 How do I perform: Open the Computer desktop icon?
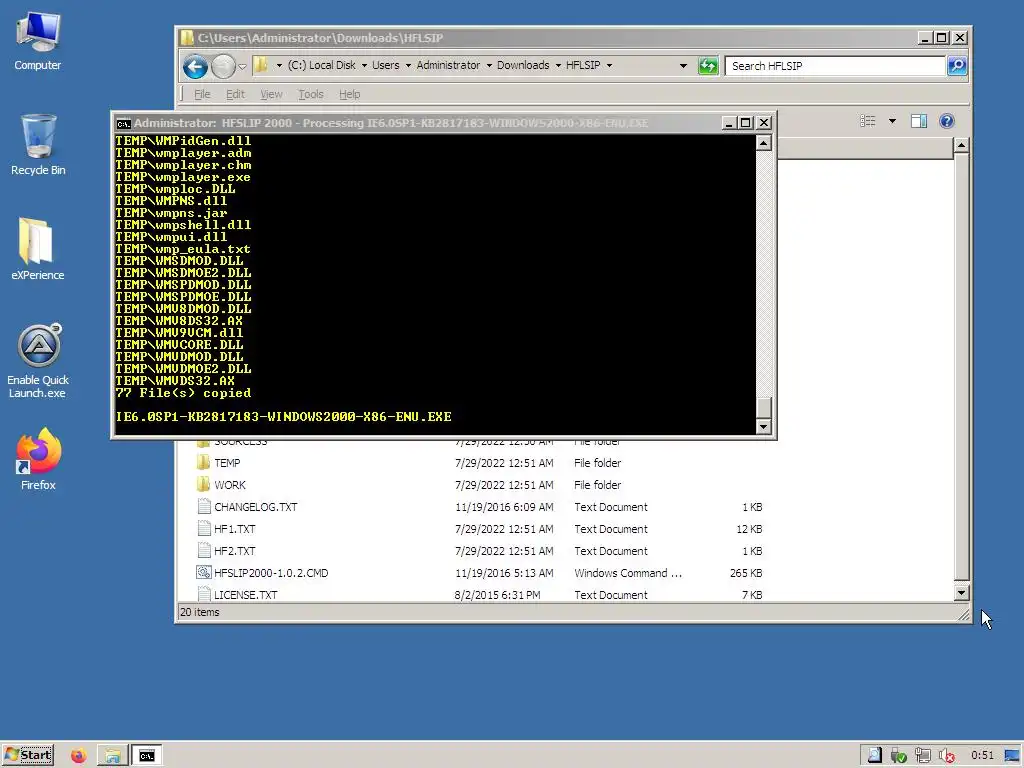38,42
